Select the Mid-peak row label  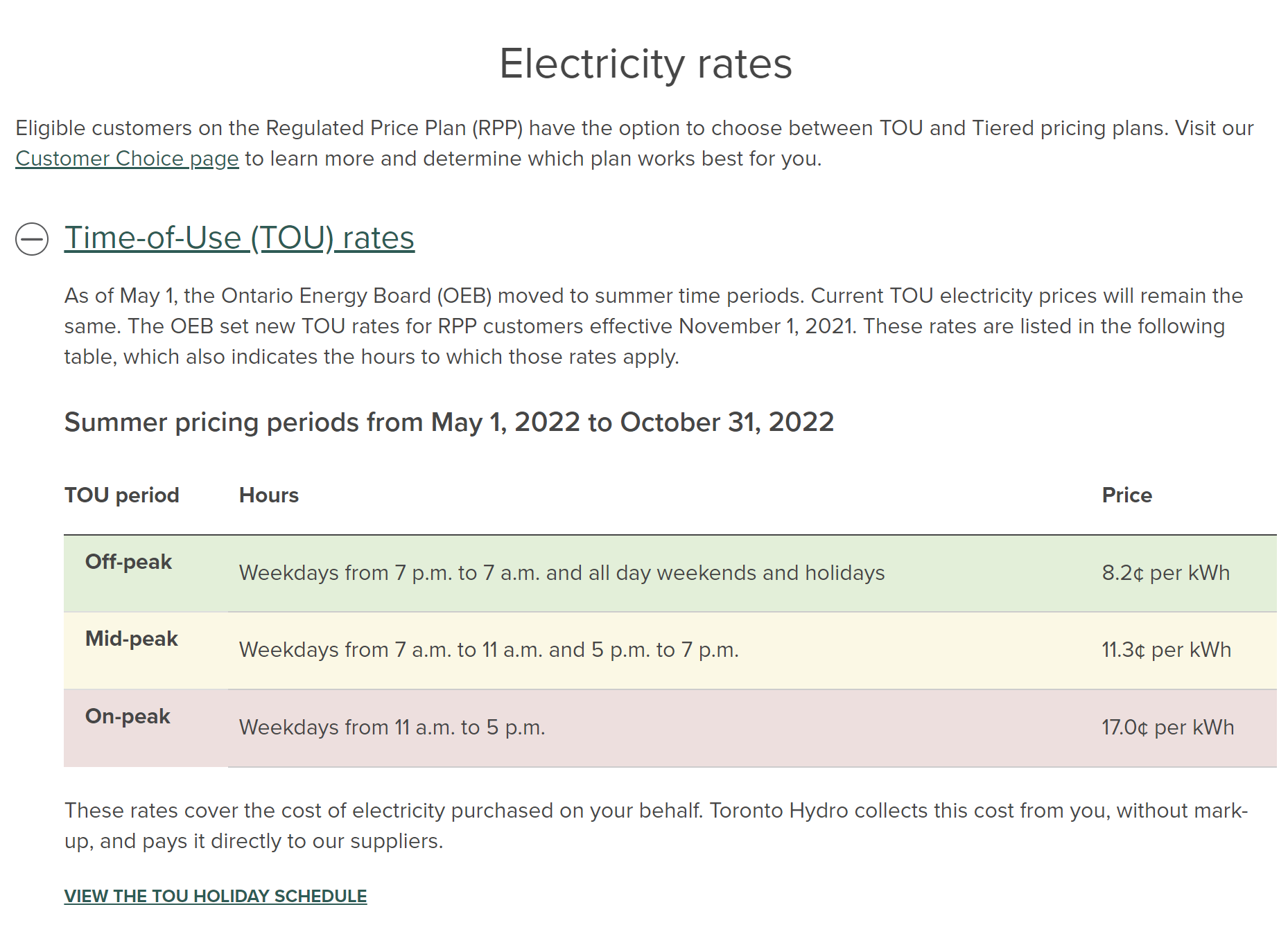(x=132, y=639)
